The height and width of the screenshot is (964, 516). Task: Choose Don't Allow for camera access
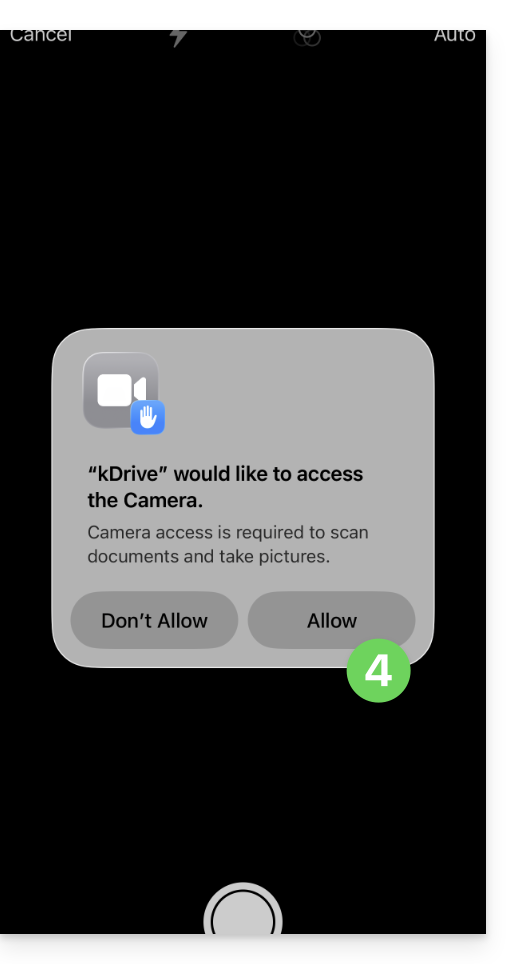click(x=154, y=620)
